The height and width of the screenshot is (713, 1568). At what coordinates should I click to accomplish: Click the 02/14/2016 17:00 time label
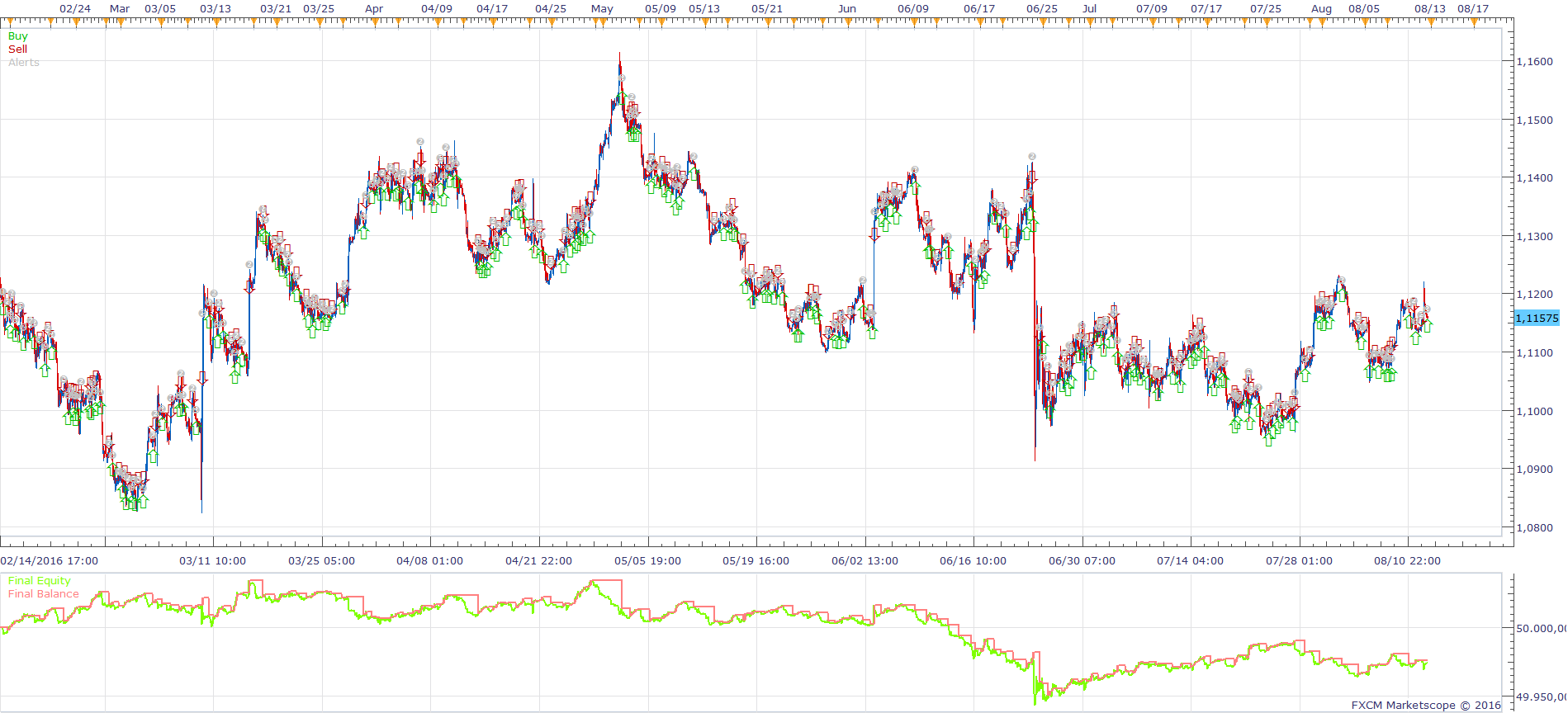coord(50,561)
